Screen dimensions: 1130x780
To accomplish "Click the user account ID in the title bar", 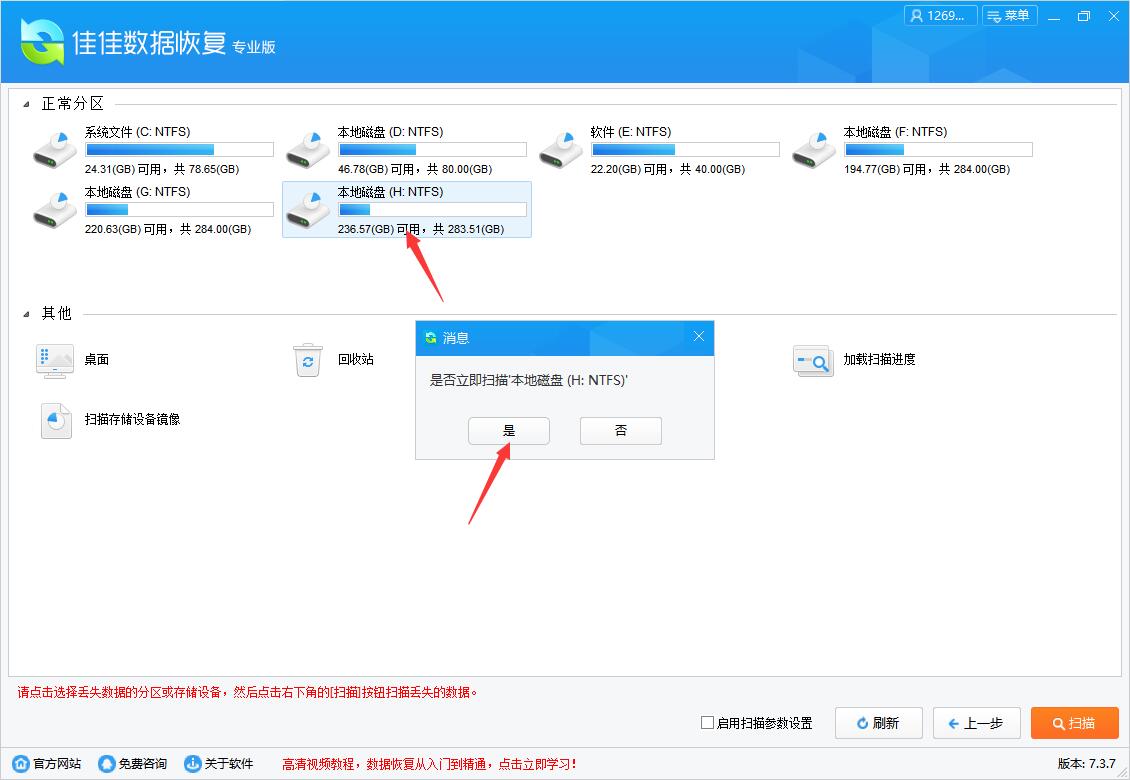I will coord(939,16).
